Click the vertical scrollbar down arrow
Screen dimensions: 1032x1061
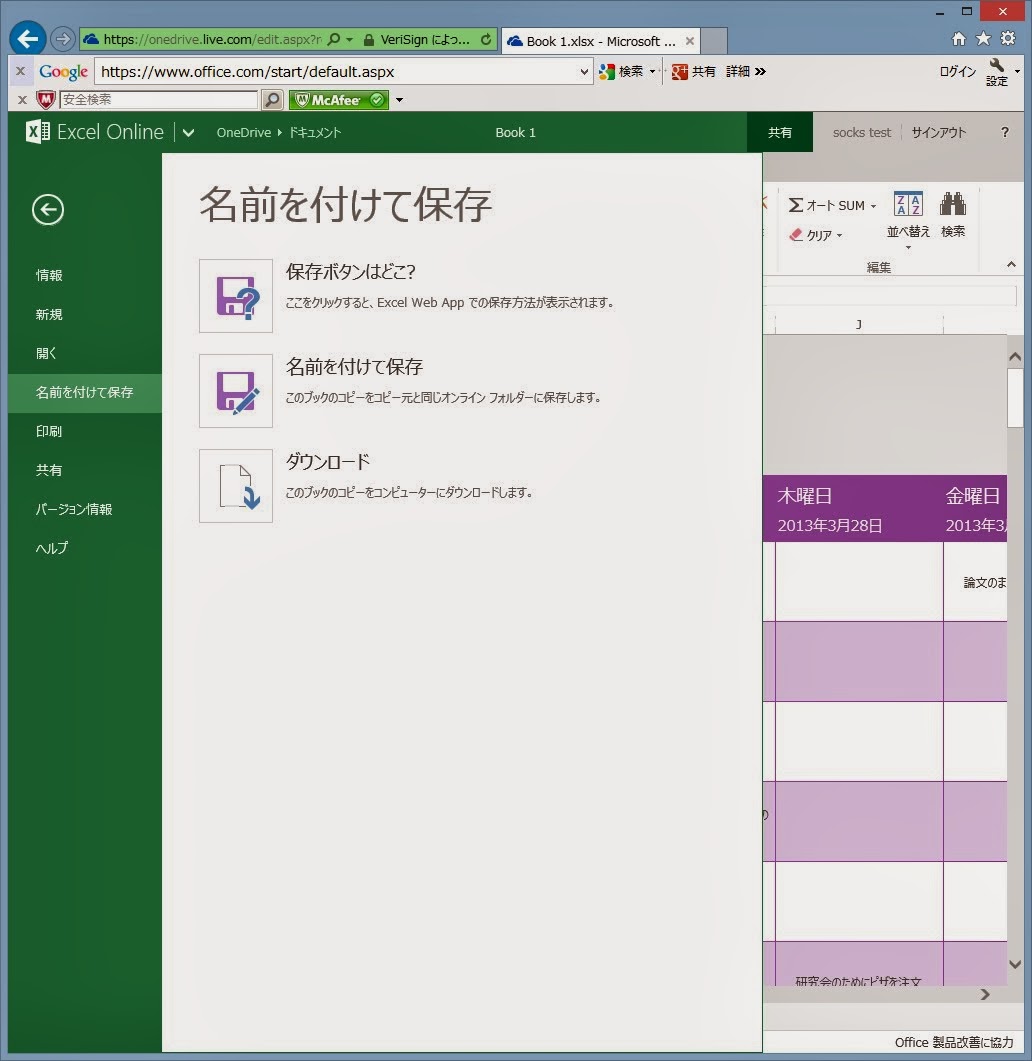click(1015, 964)
